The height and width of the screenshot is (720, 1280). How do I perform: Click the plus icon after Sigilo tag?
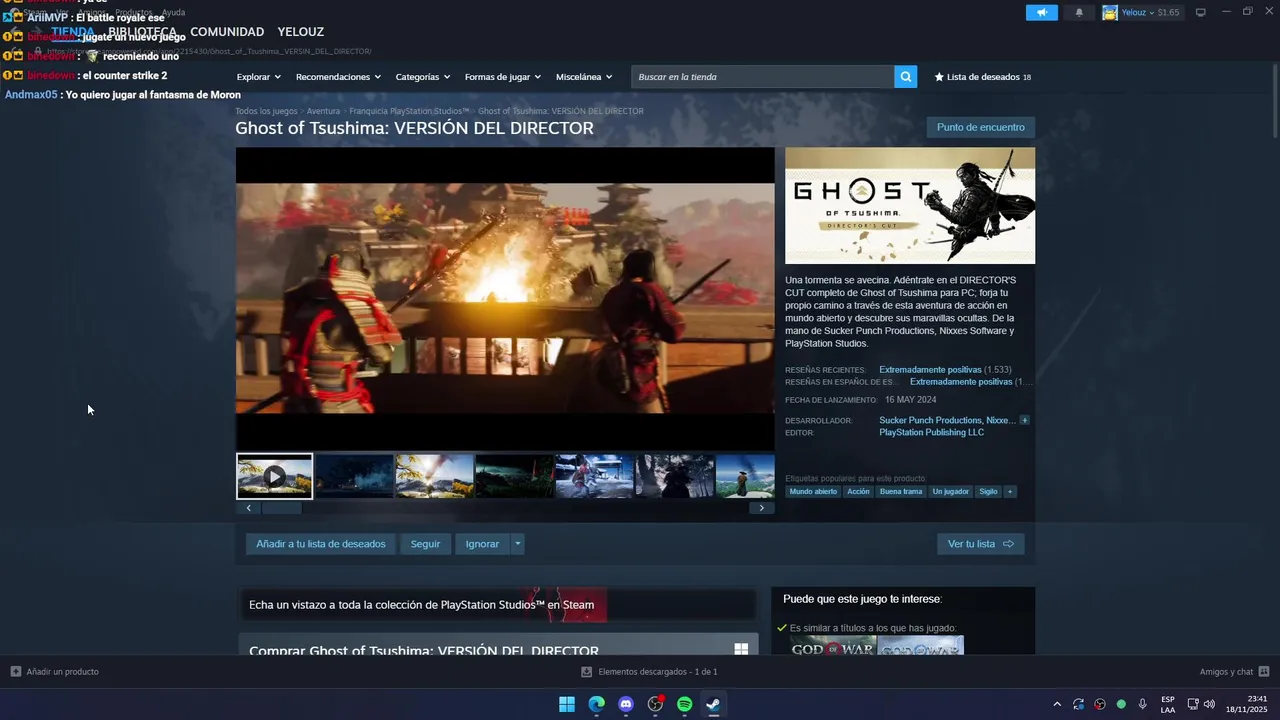(x=1010, y=492)
